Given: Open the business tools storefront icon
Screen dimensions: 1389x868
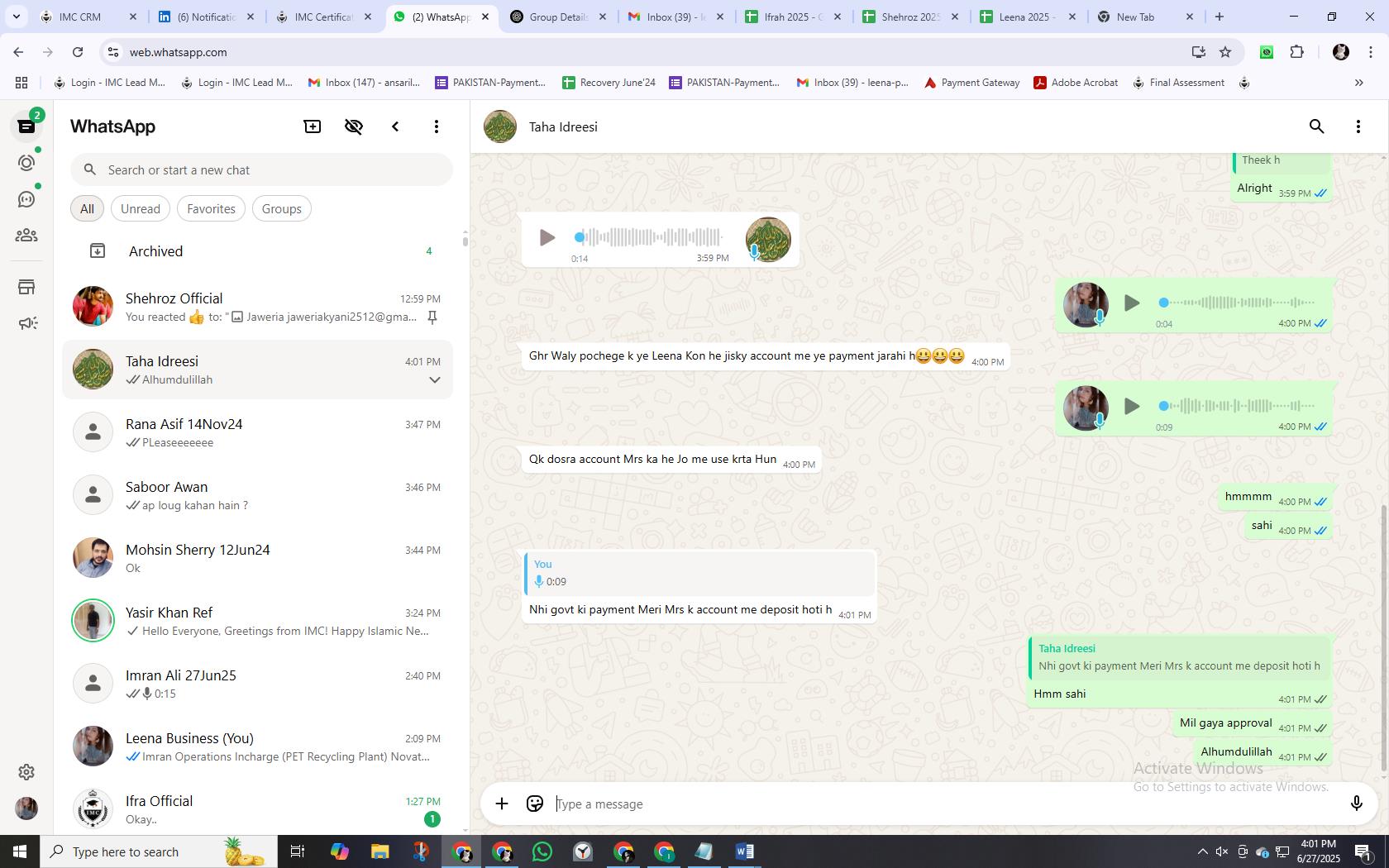Looking at the screenshot, I should click(x=26, y=287).
